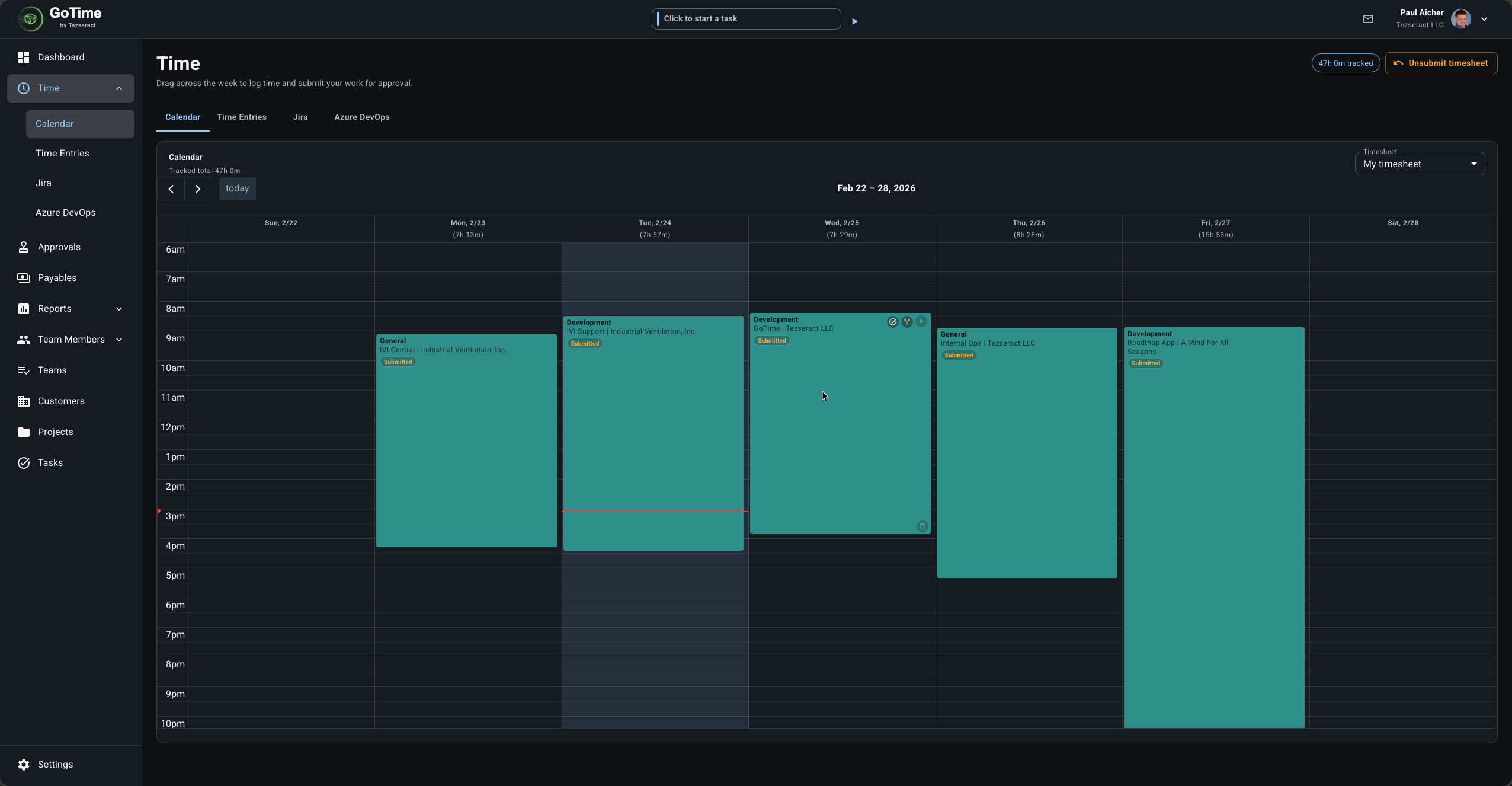The height and width of the screenshot is (786, 1512).
Task: Click the today button
Action: tap(237, 188)
